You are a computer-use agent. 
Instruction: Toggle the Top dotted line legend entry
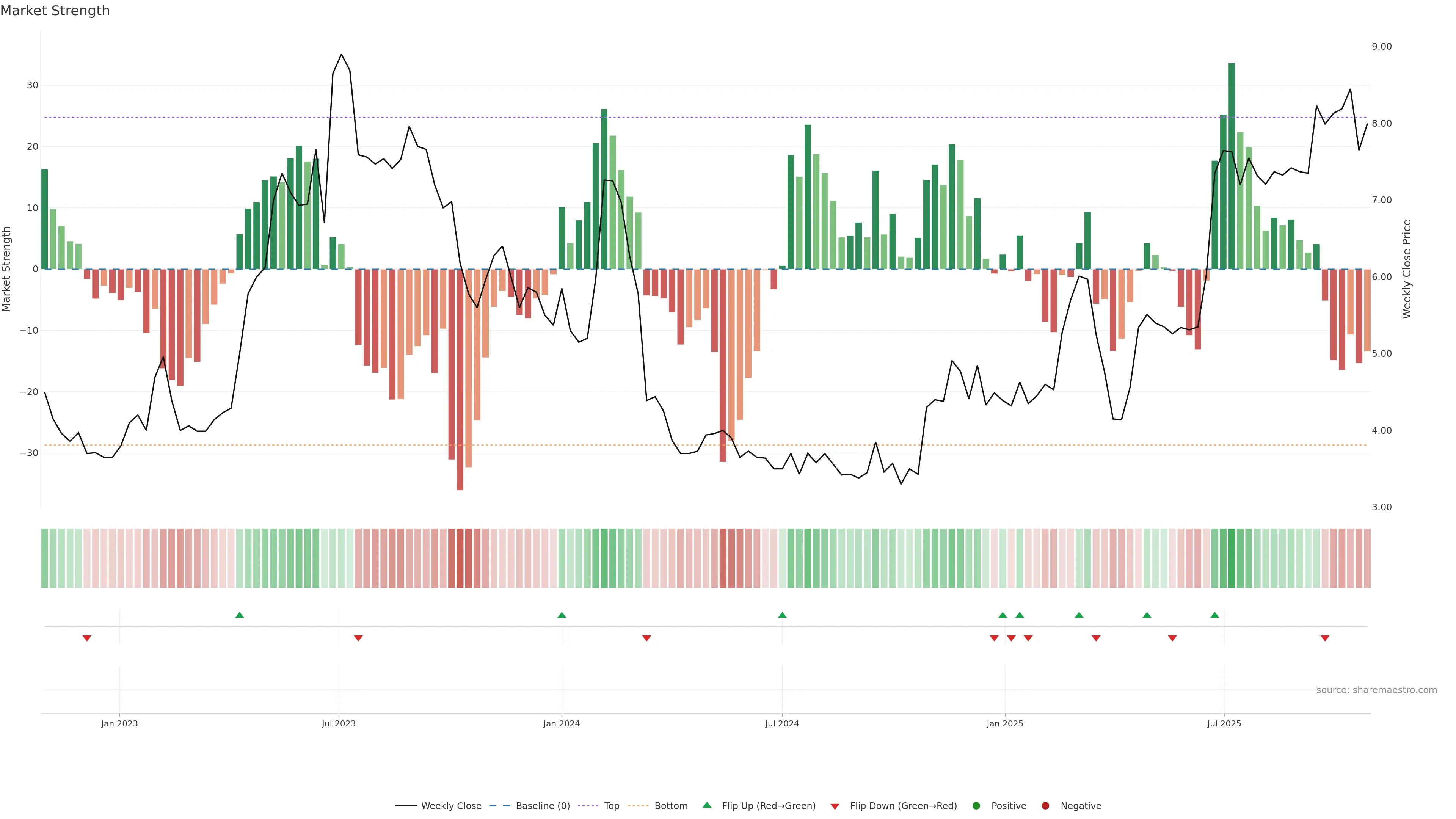599,806
